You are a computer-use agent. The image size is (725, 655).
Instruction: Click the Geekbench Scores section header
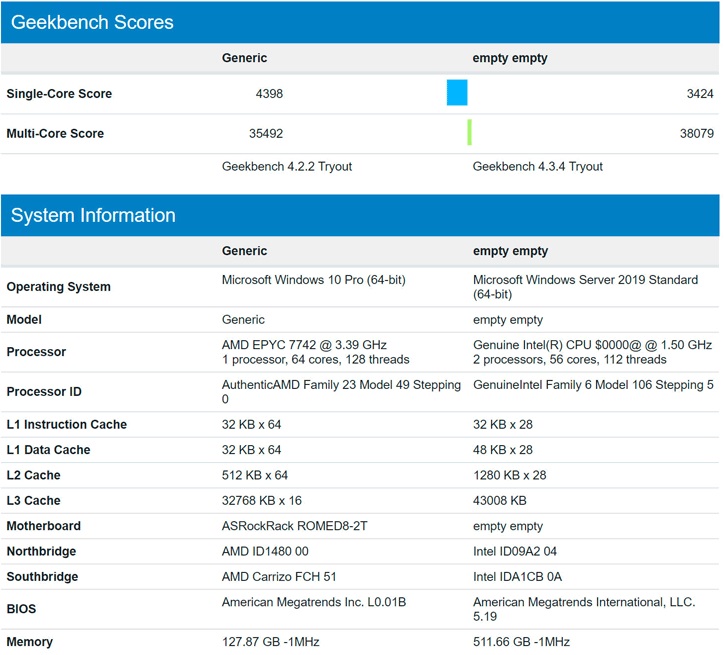pos(92,22)
